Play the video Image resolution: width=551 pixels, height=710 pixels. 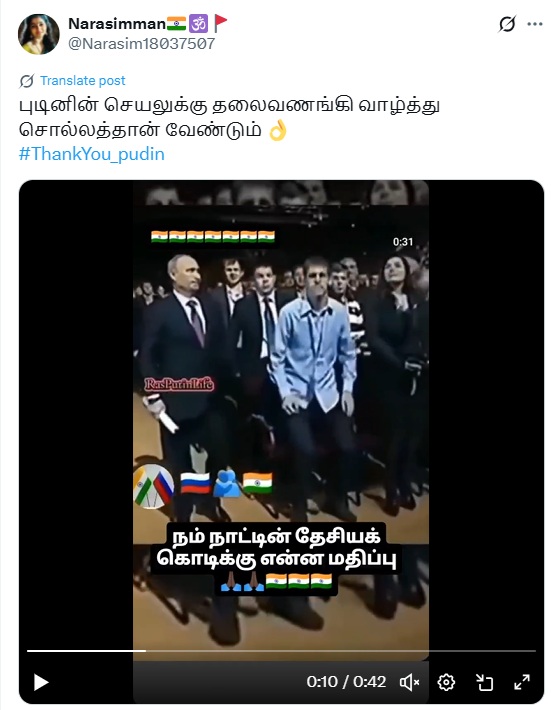click(41, 682)
